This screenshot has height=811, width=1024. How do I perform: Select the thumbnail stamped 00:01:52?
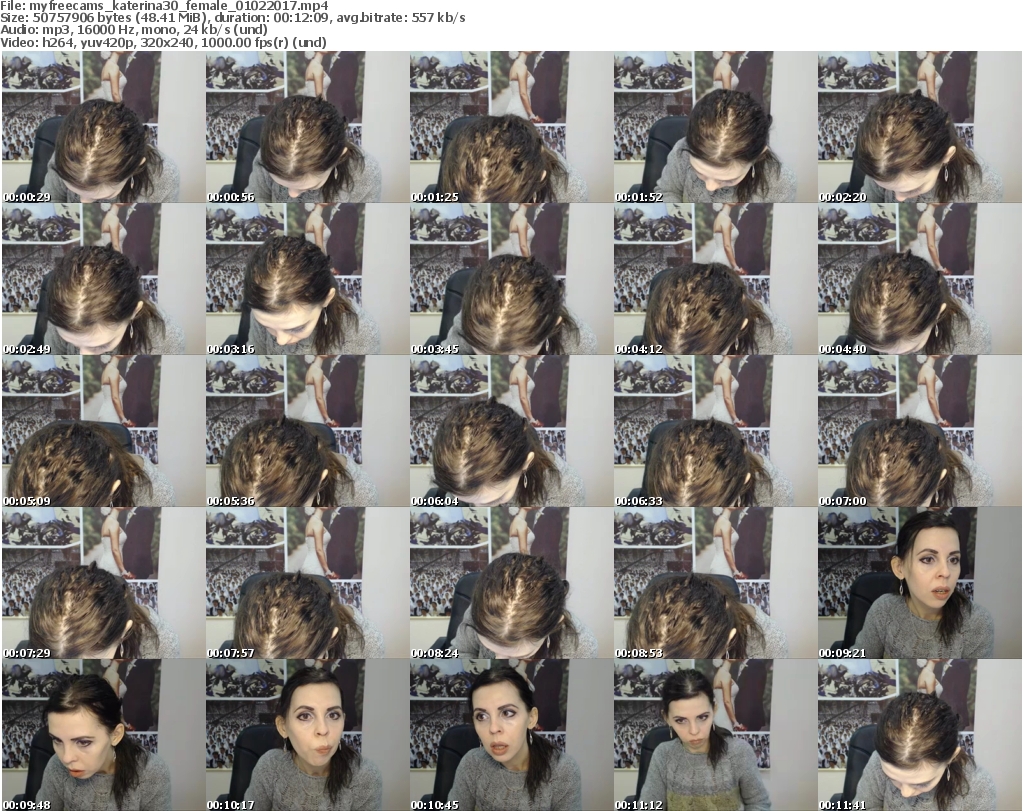pyautogui.click(x=715, y=127)
